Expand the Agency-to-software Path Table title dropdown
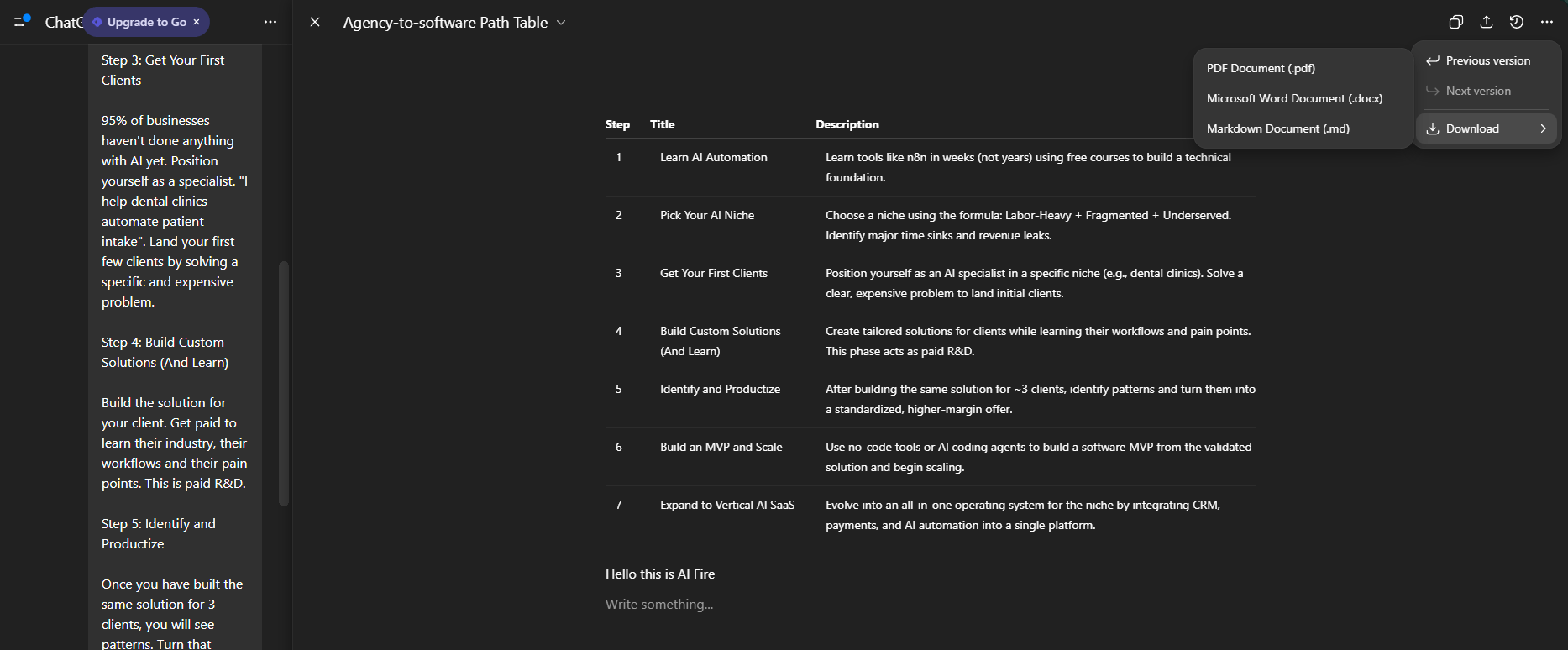 point(561,23)
